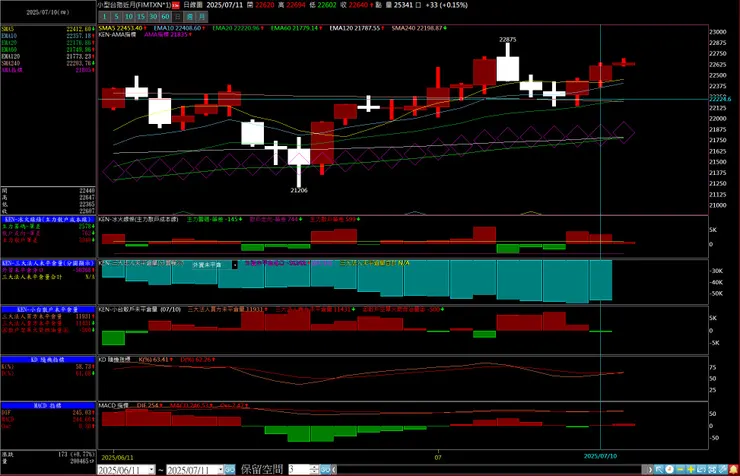Click SMA5 22453.40 legend label
740x476 pixels.
[x=122, y=28]
